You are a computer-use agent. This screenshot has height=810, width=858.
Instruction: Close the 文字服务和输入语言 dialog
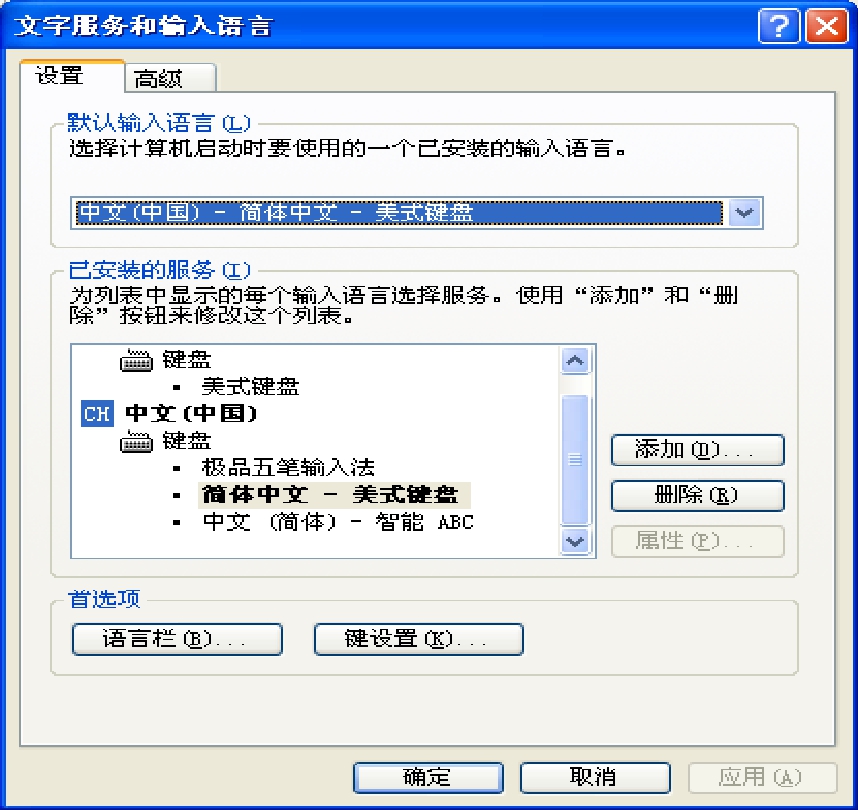(827, 25)
